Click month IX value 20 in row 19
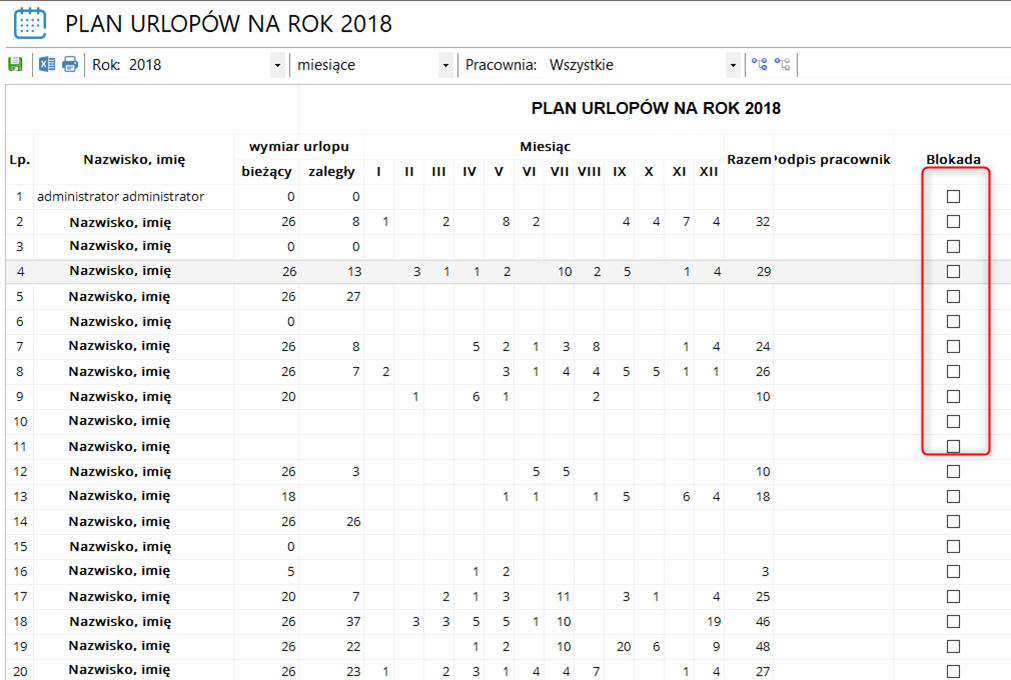Screen dimensions: 1011x680 [623, 646]
